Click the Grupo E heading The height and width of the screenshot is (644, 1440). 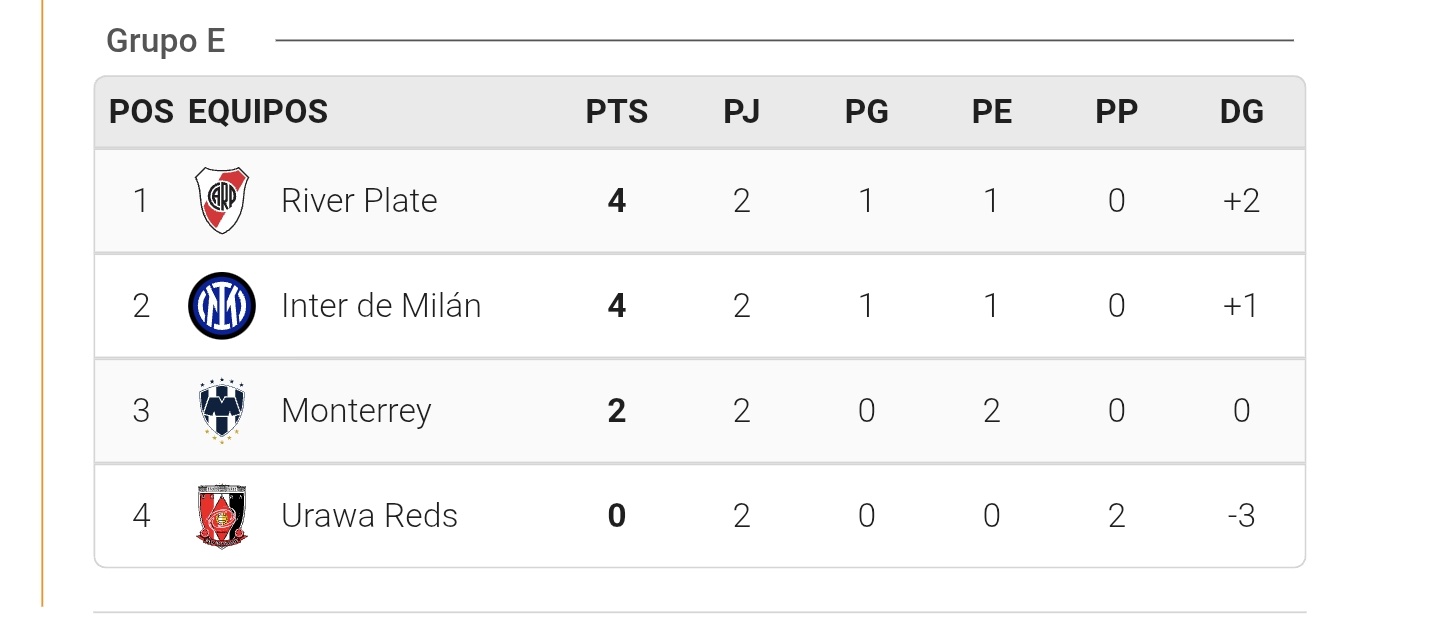[166, 41]
